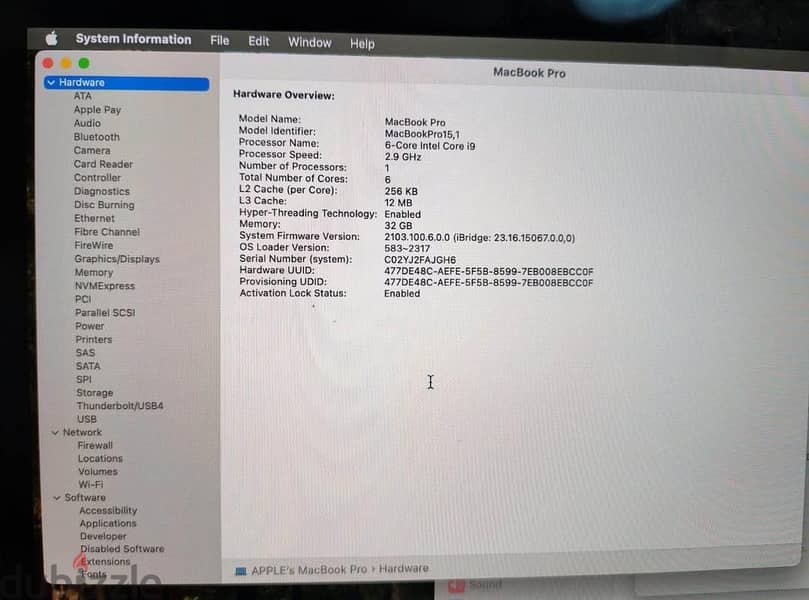
Task: Select Volumes under Network
Action: pyautogui.click(x=98, y=472)
